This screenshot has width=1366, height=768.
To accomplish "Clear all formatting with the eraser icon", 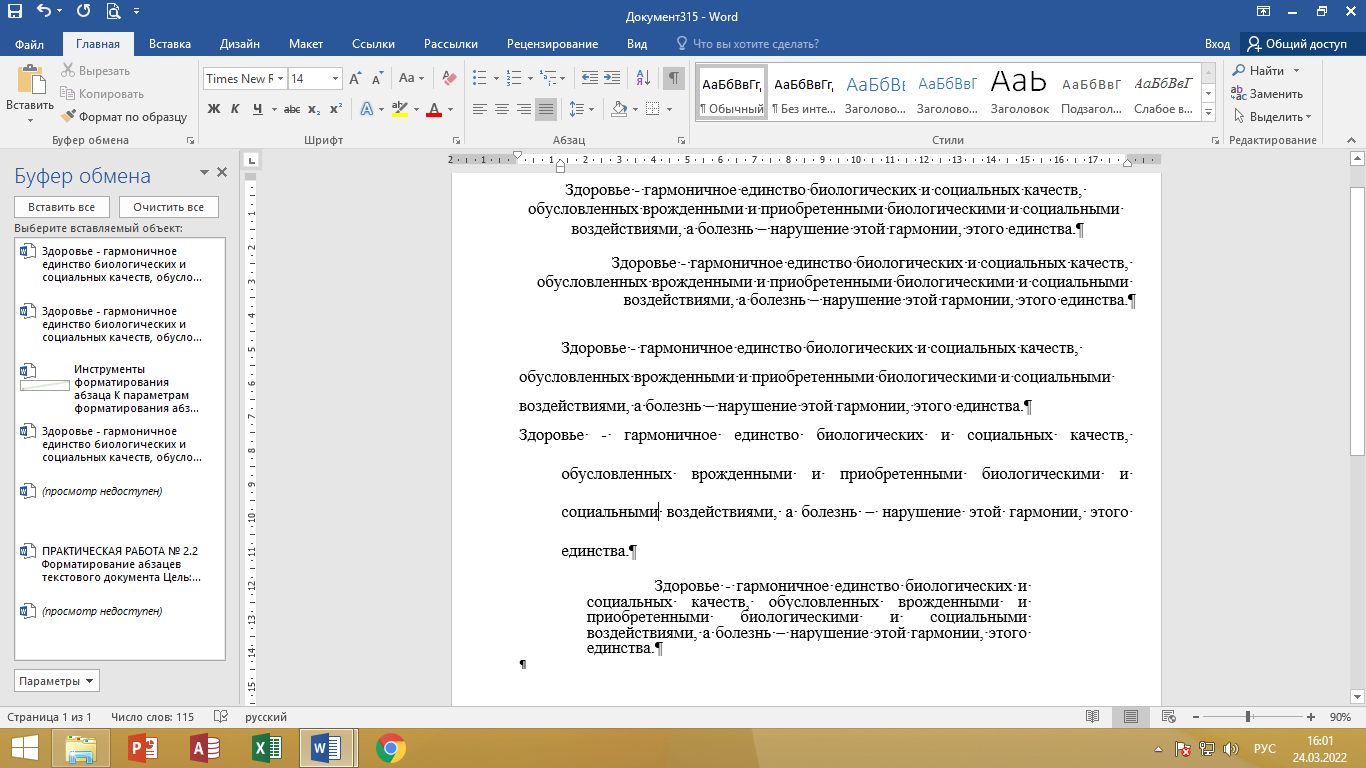I will tap(448, 78).
